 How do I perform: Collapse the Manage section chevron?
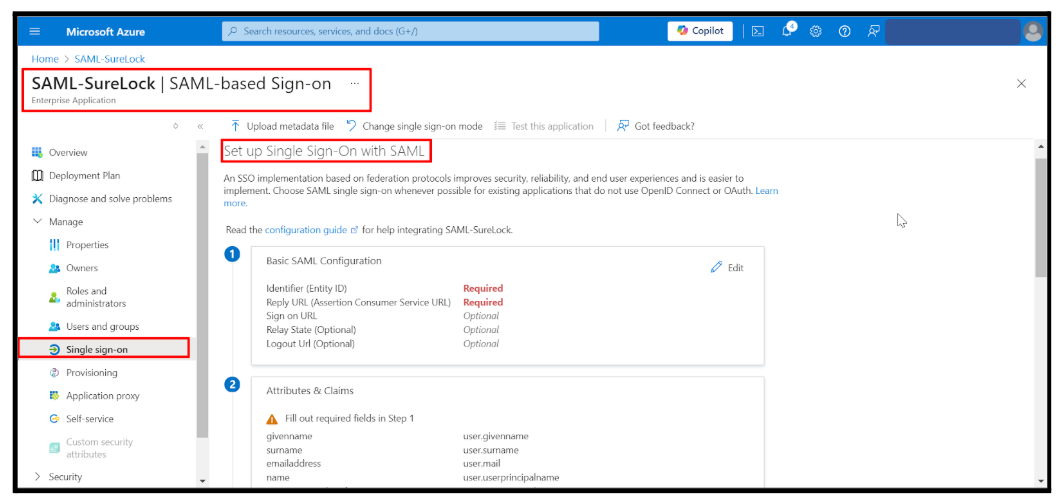(x=37, y=222)
